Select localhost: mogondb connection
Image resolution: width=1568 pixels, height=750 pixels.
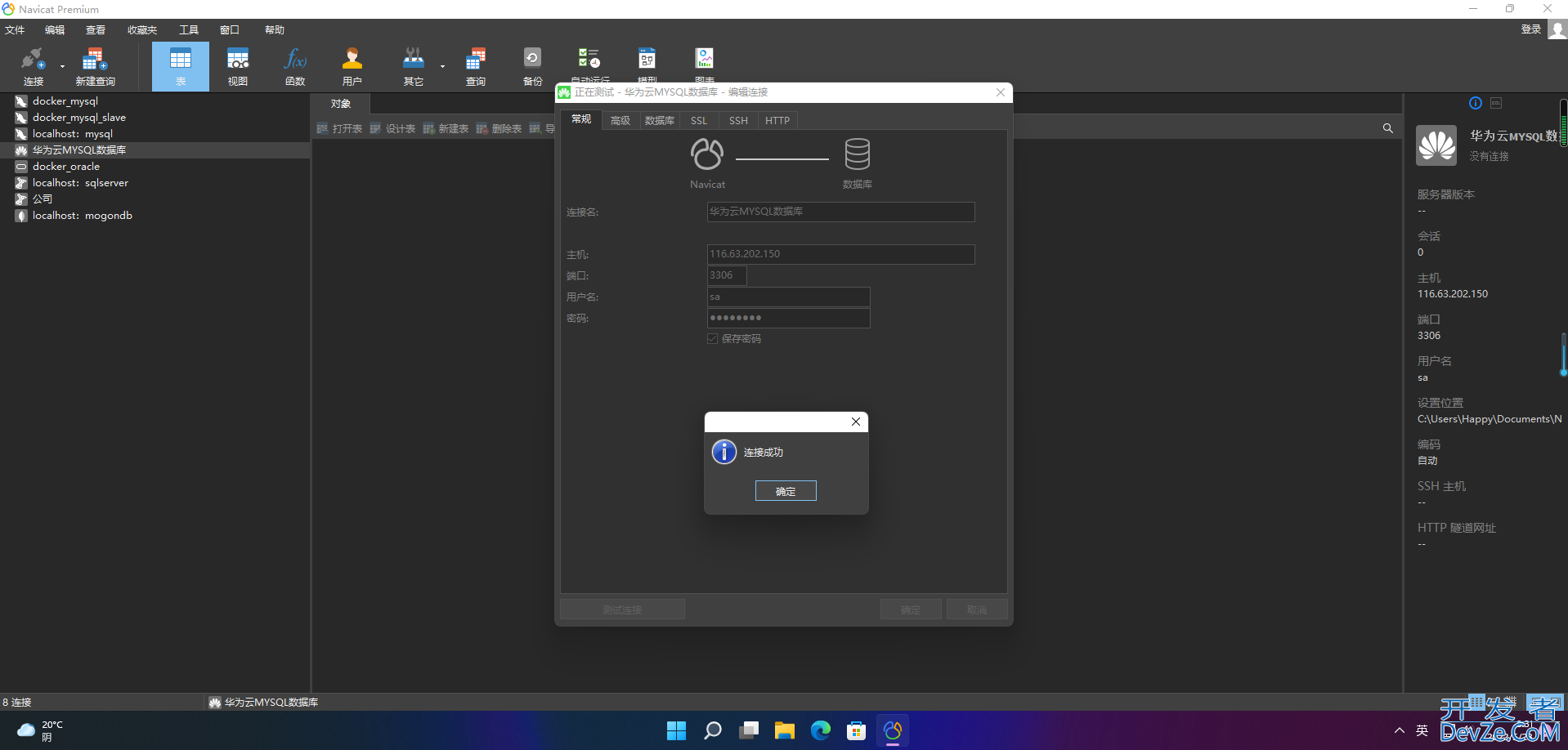point(82,216)
